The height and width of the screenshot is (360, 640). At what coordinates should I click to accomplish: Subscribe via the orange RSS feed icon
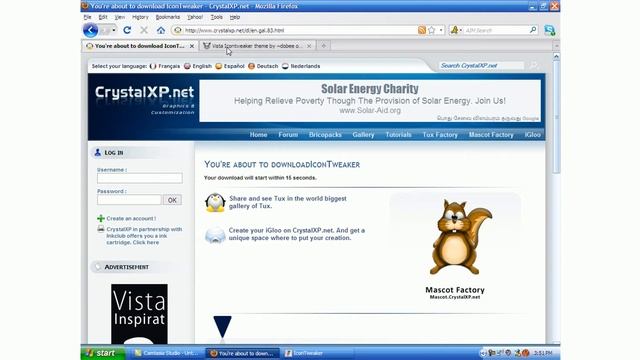coord(422,30)
